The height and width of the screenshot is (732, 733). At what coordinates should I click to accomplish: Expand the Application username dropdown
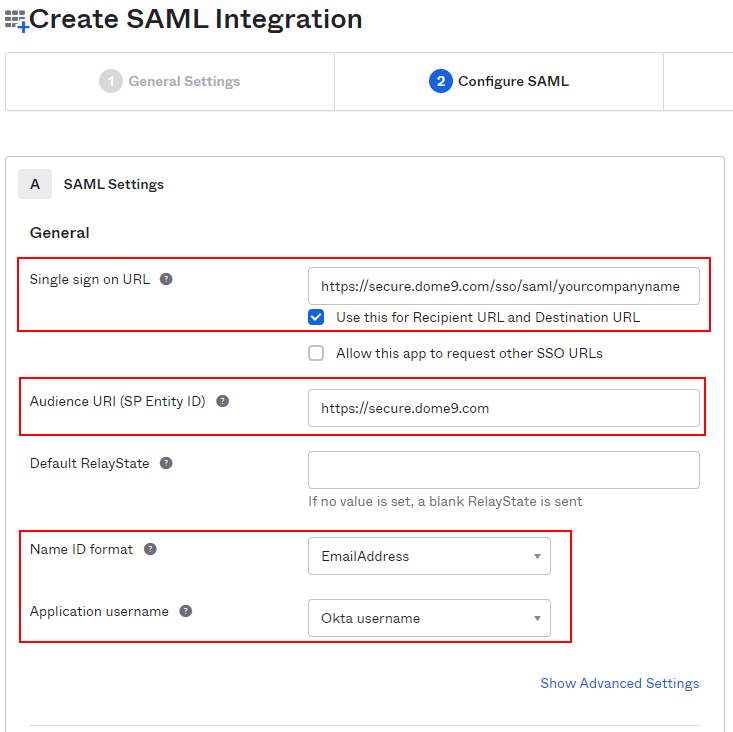(429, 618)
